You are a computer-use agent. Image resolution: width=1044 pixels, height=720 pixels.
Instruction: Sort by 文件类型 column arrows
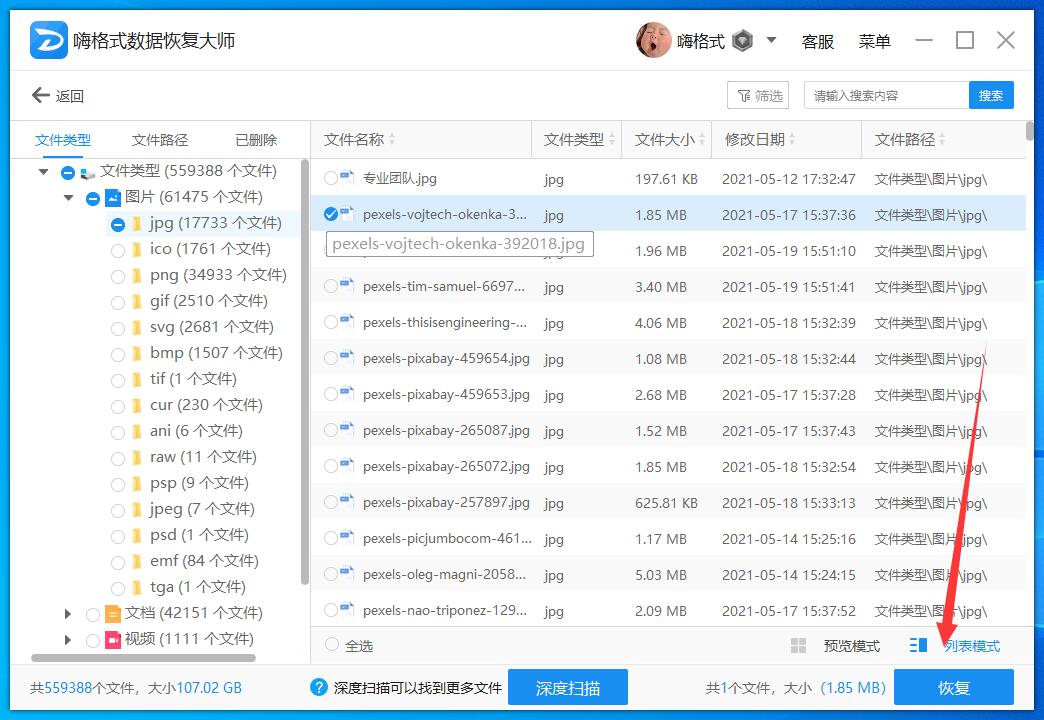click(611, 139)
